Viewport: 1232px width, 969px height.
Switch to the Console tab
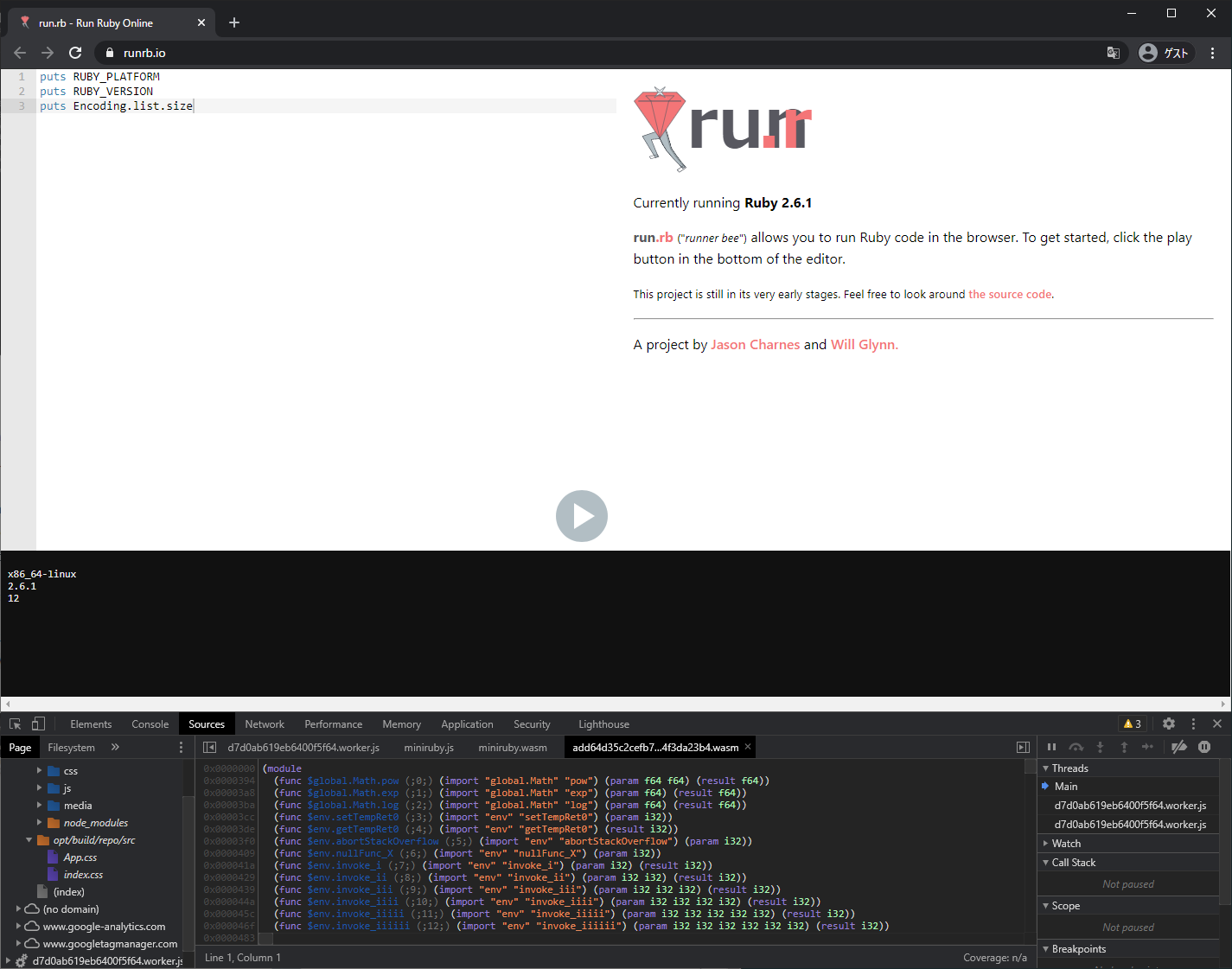pyautogui.click(x=150, y=724)
